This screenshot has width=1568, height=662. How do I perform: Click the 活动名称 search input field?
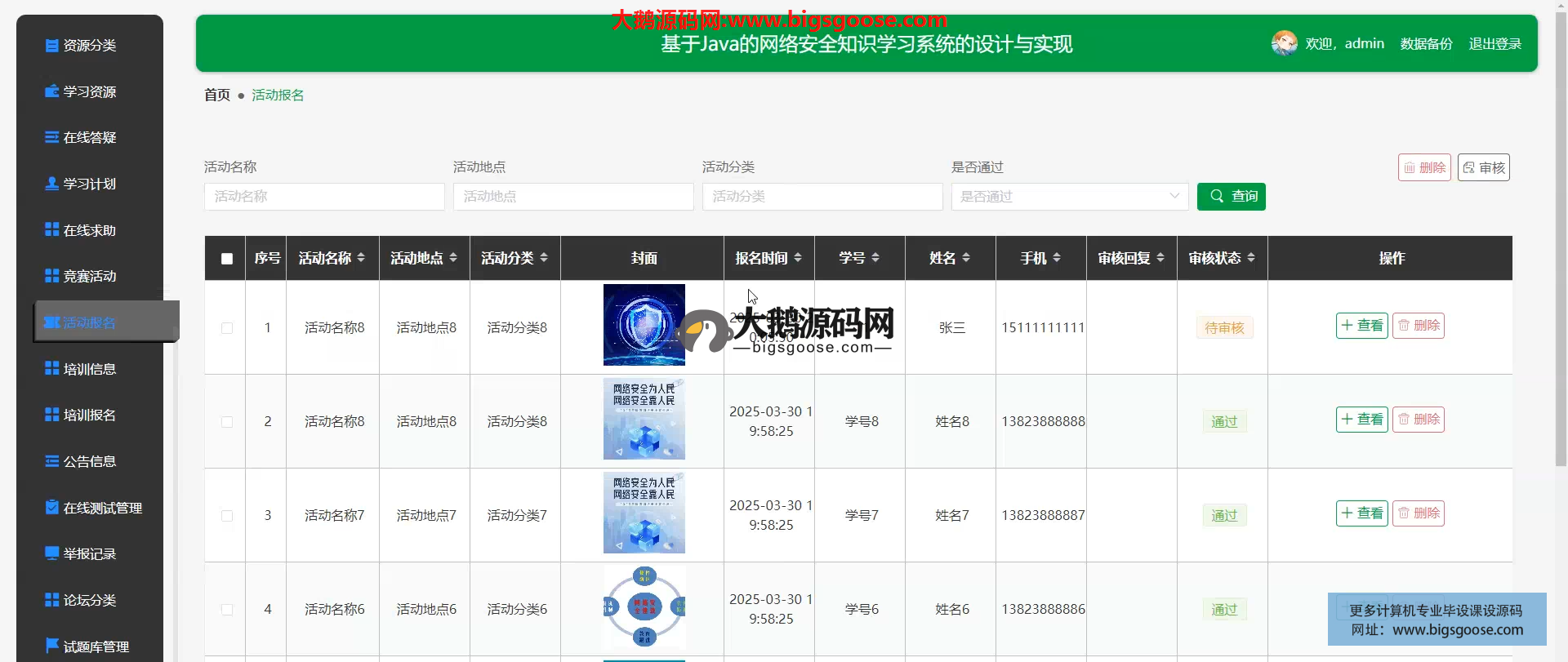tap(324, 197)
